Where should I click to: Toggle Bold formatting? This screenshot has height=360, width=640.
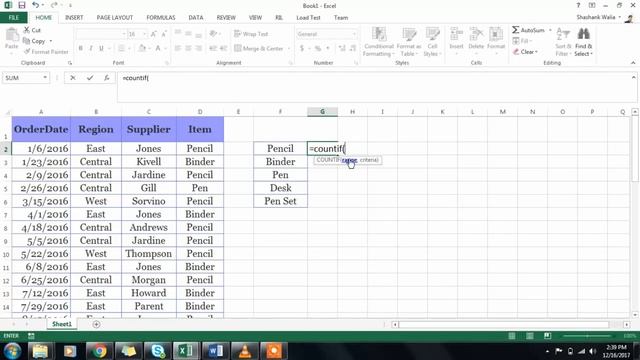click(81, 48)
